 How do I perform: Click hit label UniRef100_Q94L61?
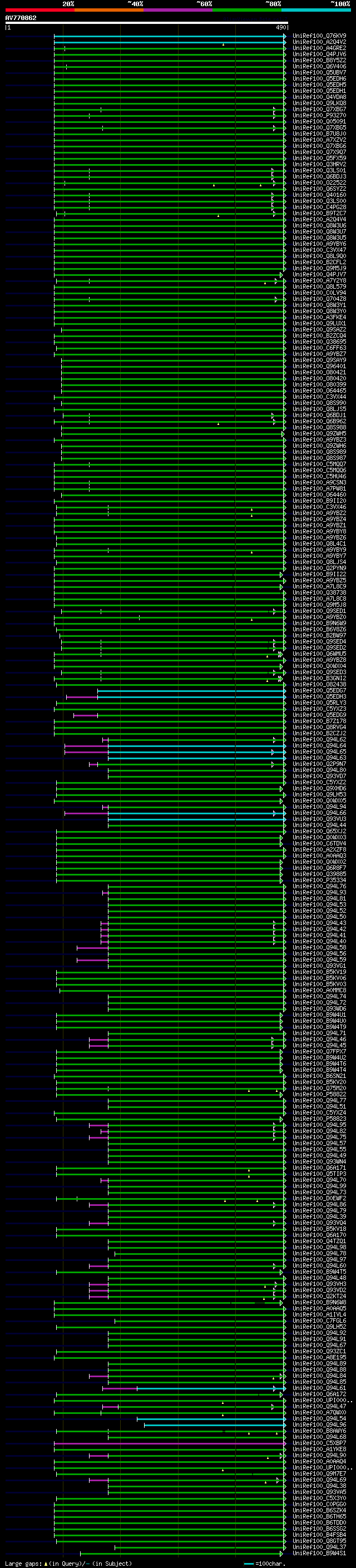(319, 1388)
